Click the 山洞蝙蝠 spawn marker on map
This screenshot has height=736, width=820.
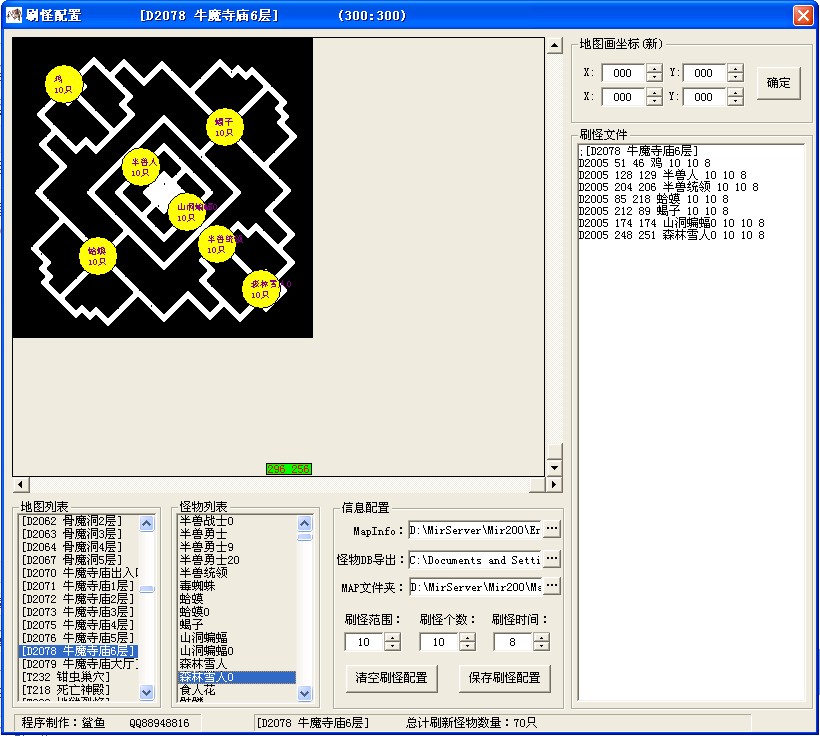tap(186, 212)
